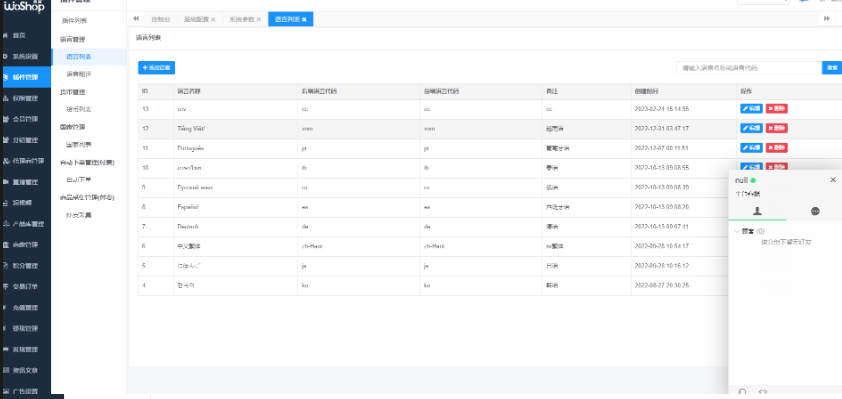Open 自动下单 in the submenu
Image resolution: width=842 pixels, height=399 pixels.
tap(78, 180)
